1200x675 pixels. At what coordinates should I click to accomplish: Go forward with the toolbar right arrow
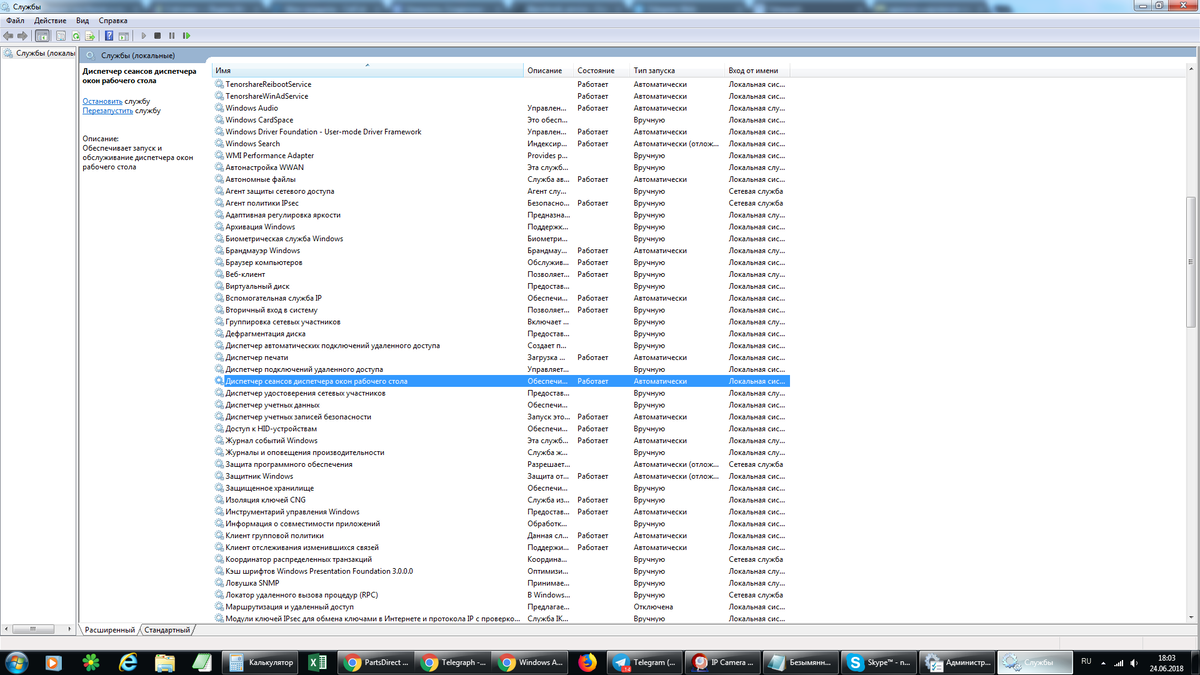22,36
